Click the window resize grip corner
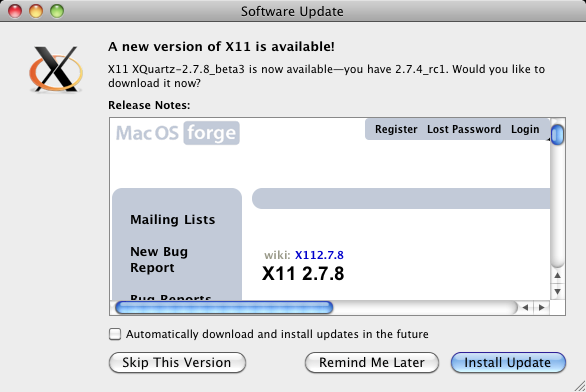The height and width of the screenshot is (392, 586). (x=580, y=386)
